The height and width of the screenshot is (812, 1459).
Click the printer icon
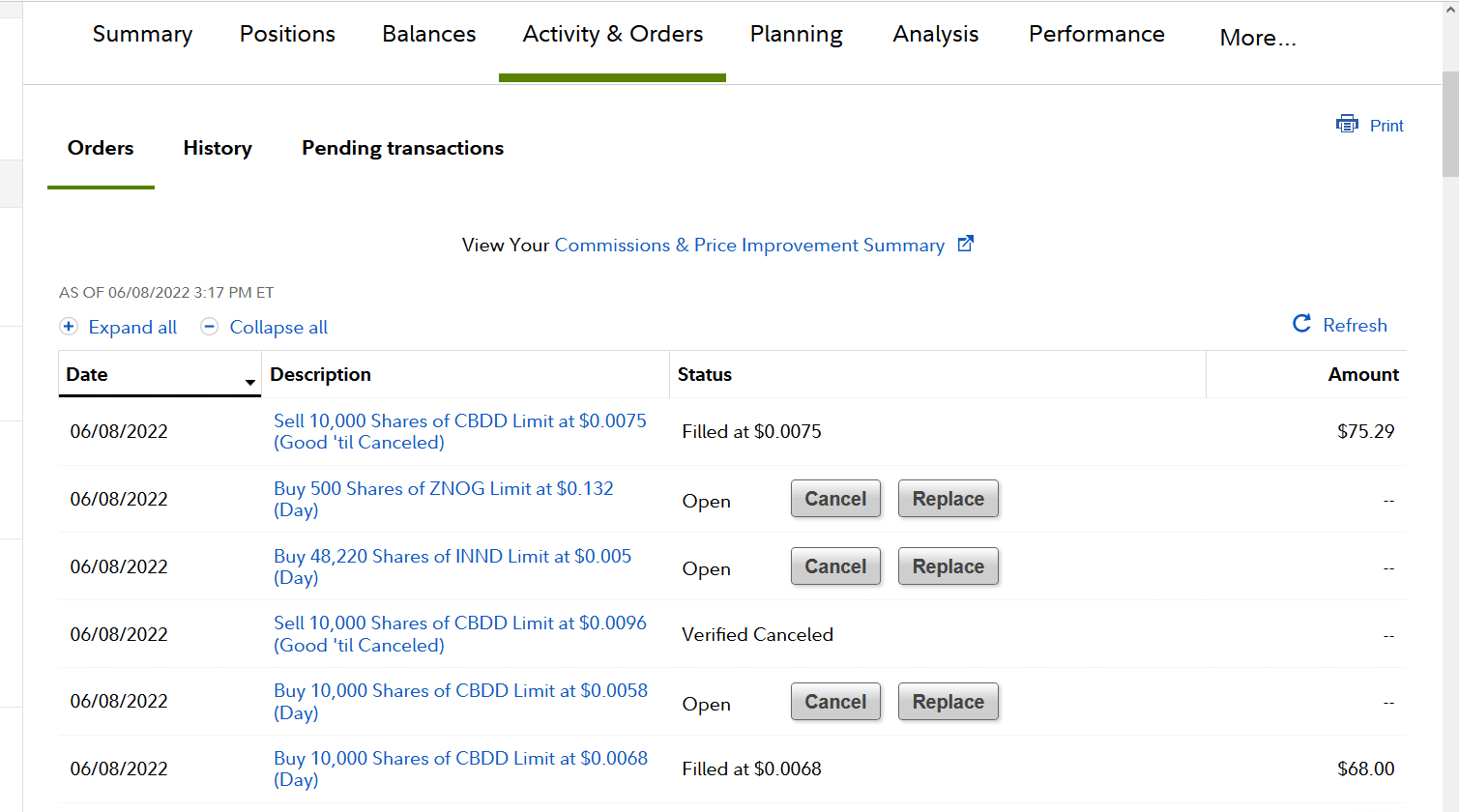click(1347, 124)
